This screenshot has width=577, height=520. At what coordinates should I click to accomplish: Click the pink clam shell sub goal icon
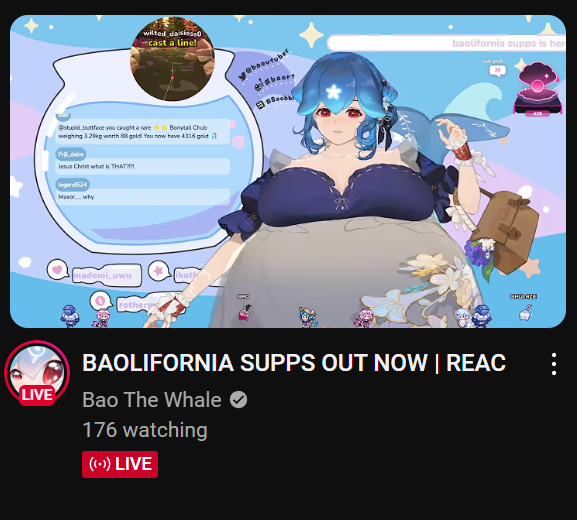(x=537, y=89)
